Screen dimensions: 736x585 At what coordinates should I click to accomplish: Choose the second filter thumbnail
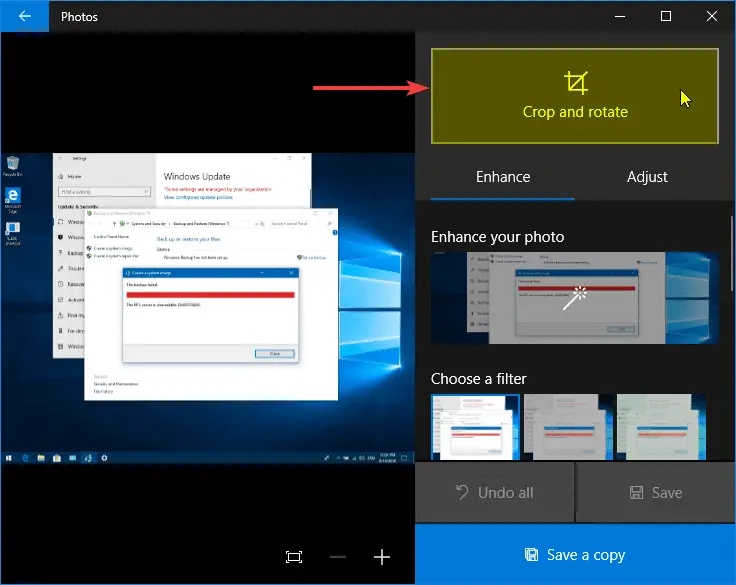click(x=568, y=427)
